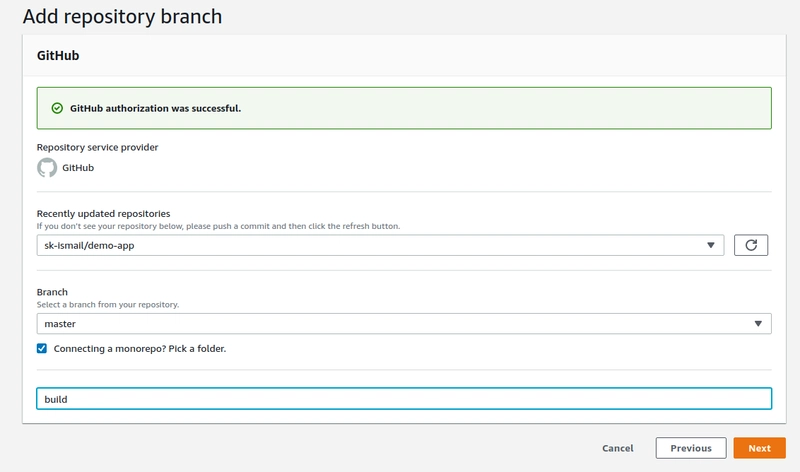
Task: Click the arrow on the repository selector
Action: 711,245
